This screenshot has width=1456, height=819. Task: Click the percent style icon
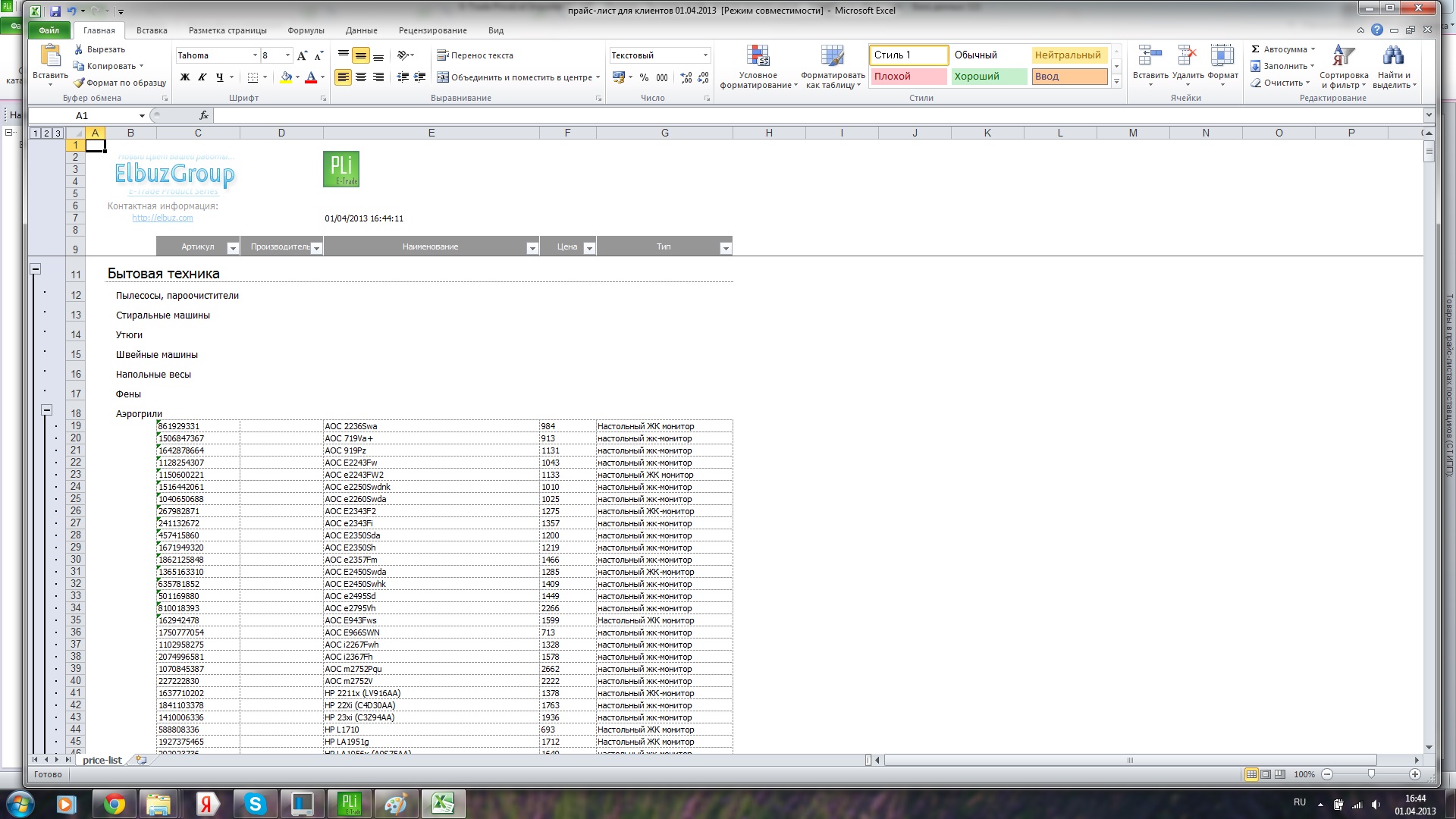click(x=644, y=77)
